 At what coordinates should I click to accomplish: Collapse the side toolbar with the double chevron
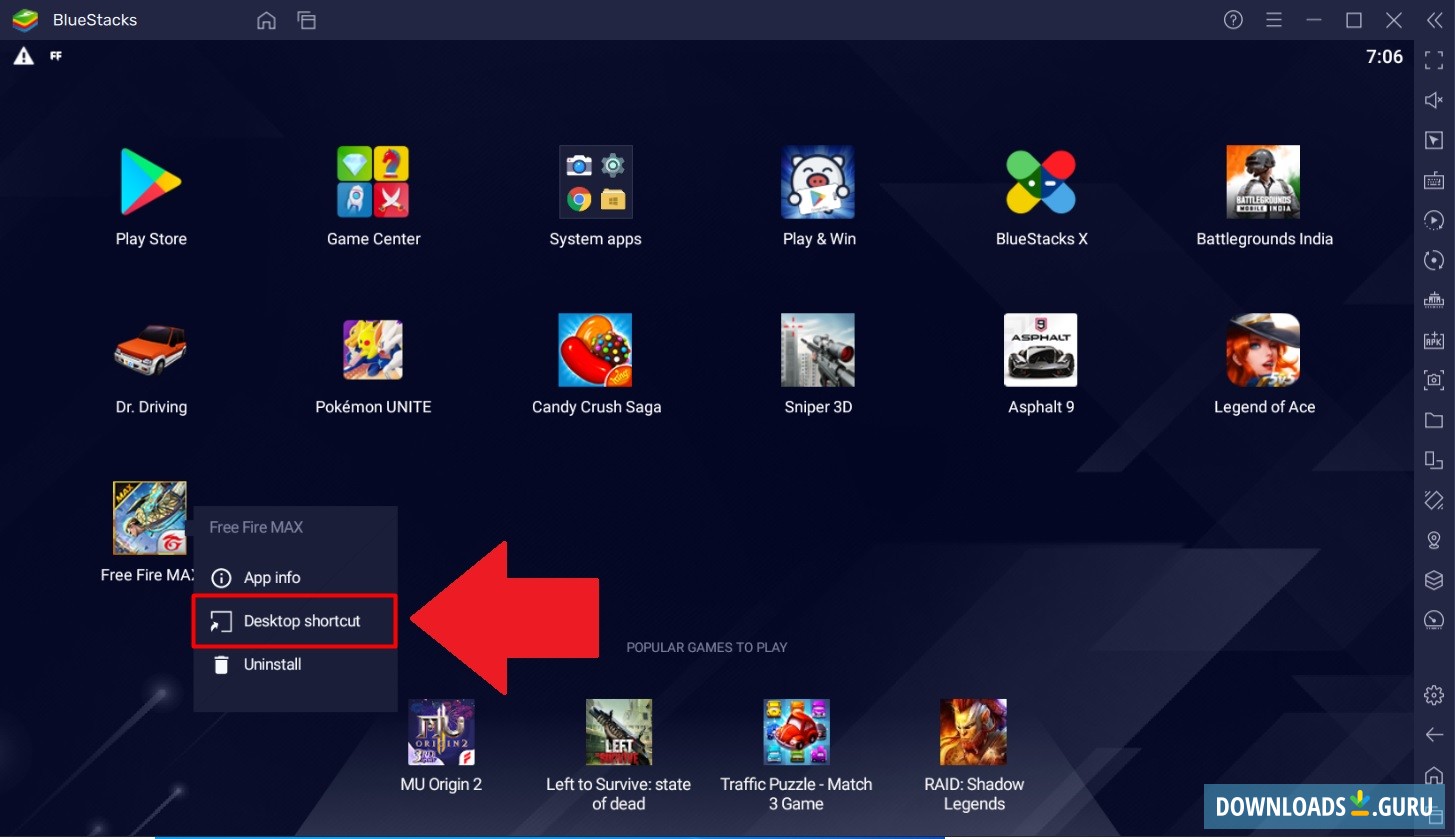click(x=1434, y=20)
